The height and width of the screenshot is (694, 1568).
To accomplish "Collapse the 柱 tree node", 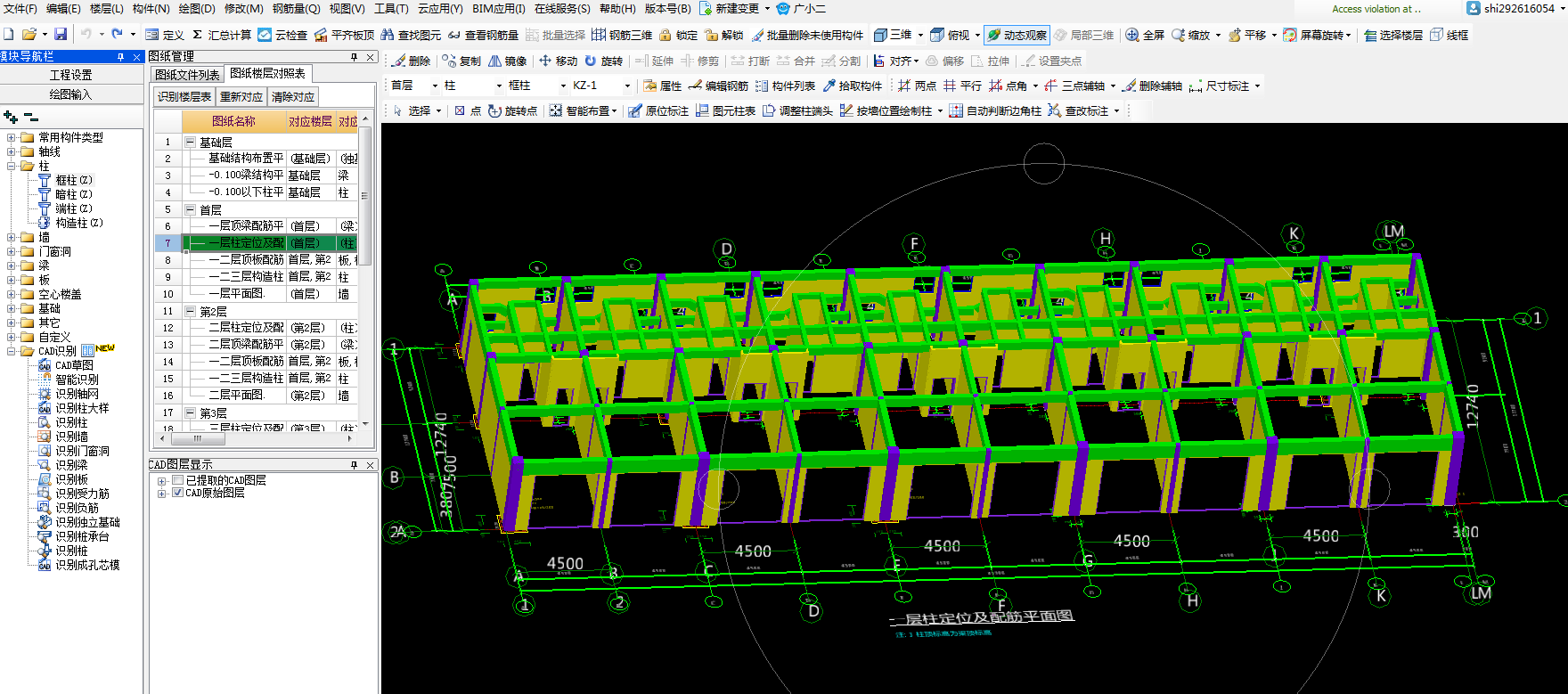I will (x=12, y=166).
